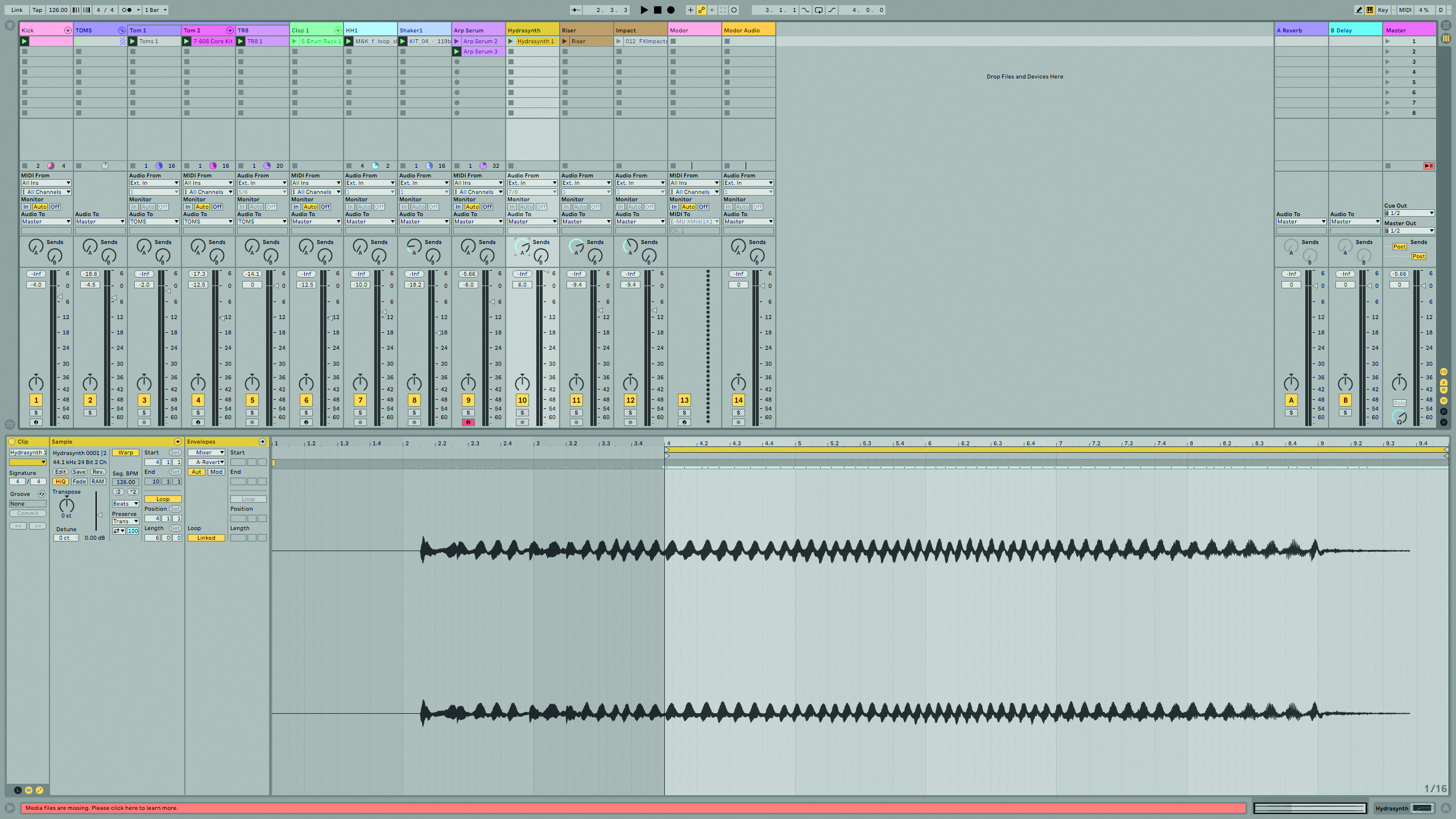The width and height of the screenshot is (1456, 819).
Task: Open missing media files status message
Action: (633, 808)
